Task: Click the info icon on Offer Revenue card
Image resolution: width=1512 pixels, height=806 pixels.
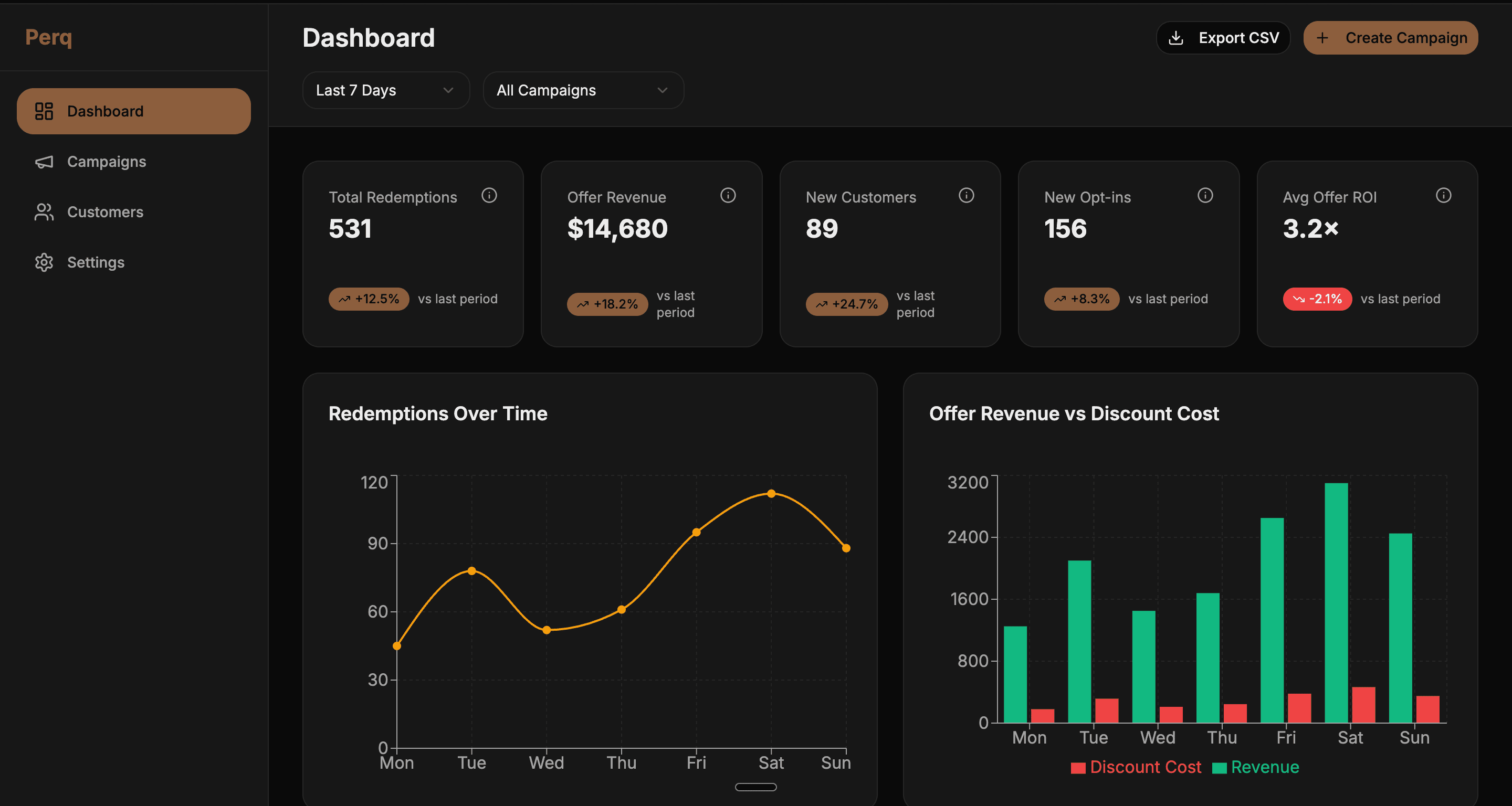Action: point(728,195)
